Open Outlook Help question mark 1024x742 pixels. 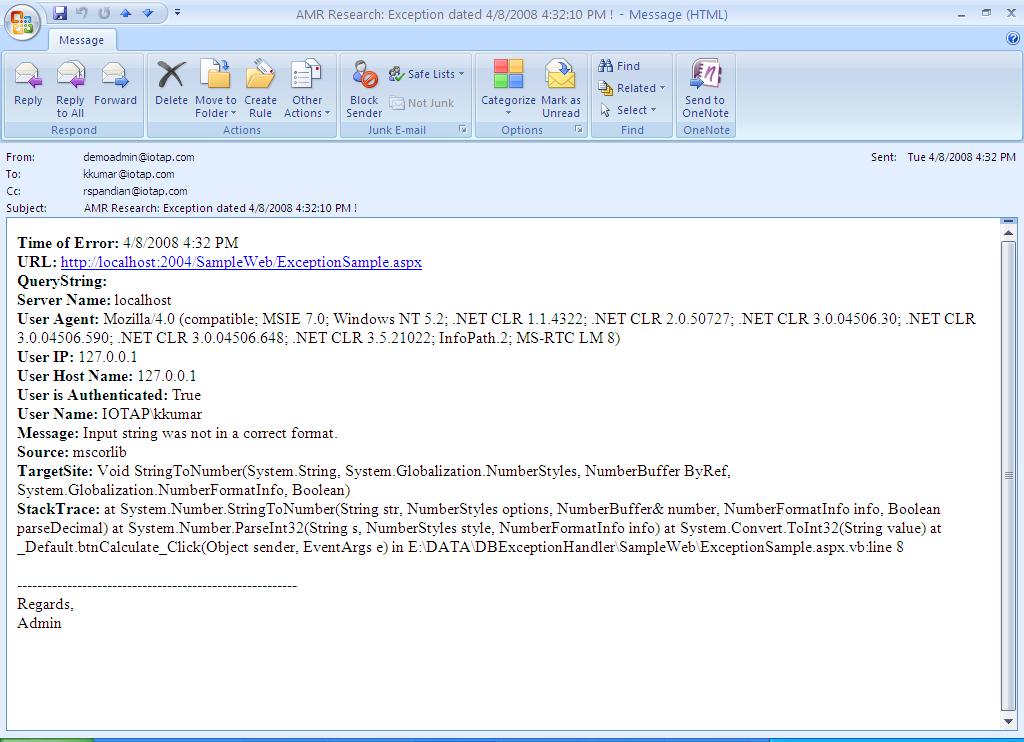tap(1013, 39)
